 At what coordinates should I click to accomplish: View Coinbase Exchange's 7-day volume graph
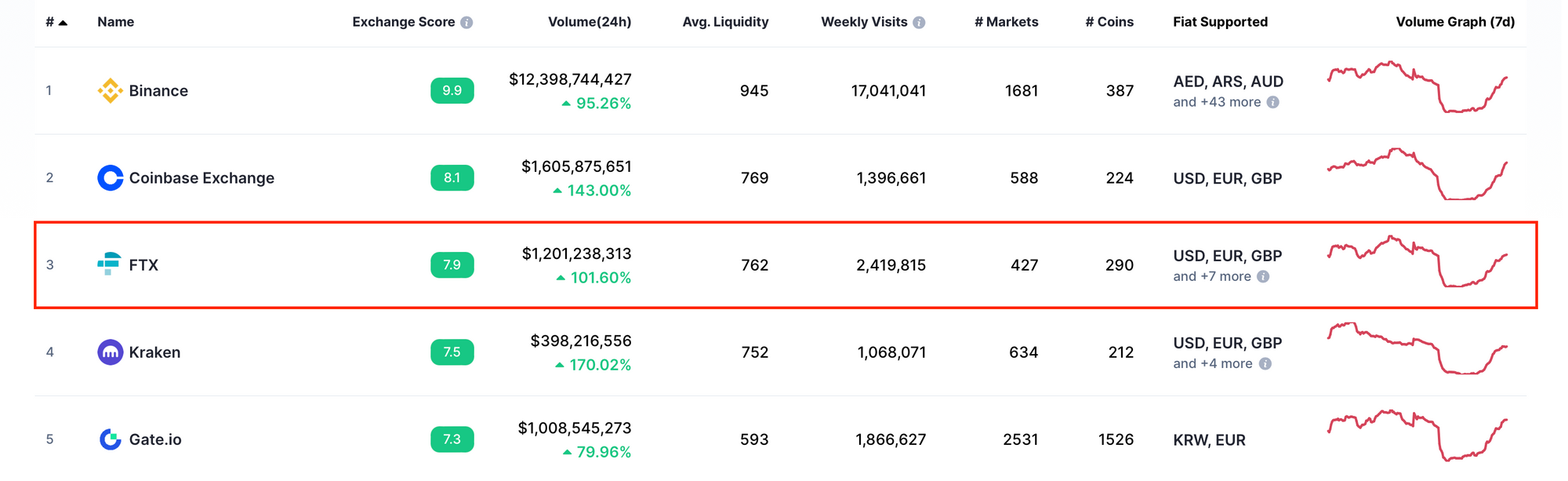[1417, 174]
